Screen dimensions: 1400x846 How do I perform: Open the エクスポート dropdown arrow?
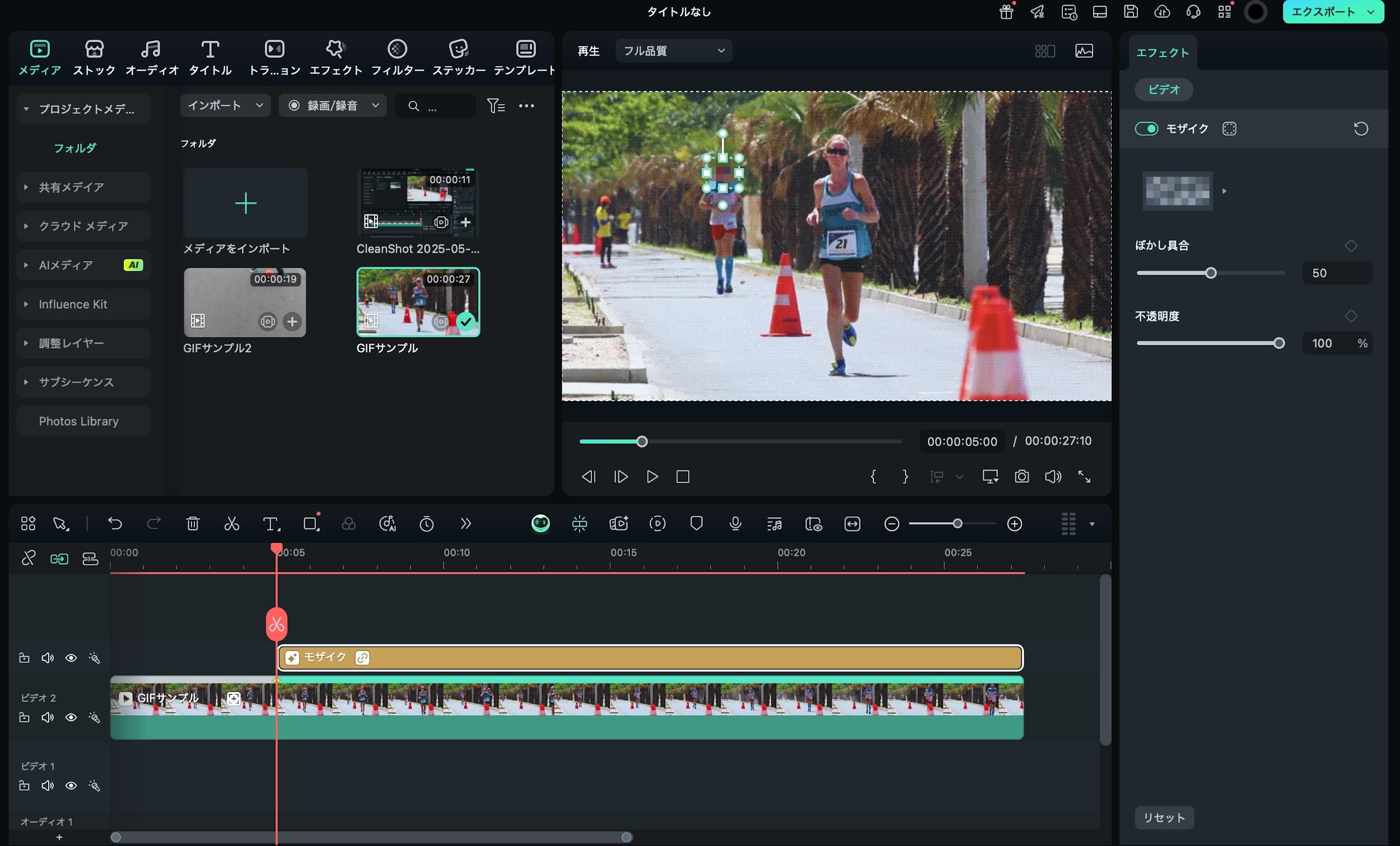pos(1370,12)
